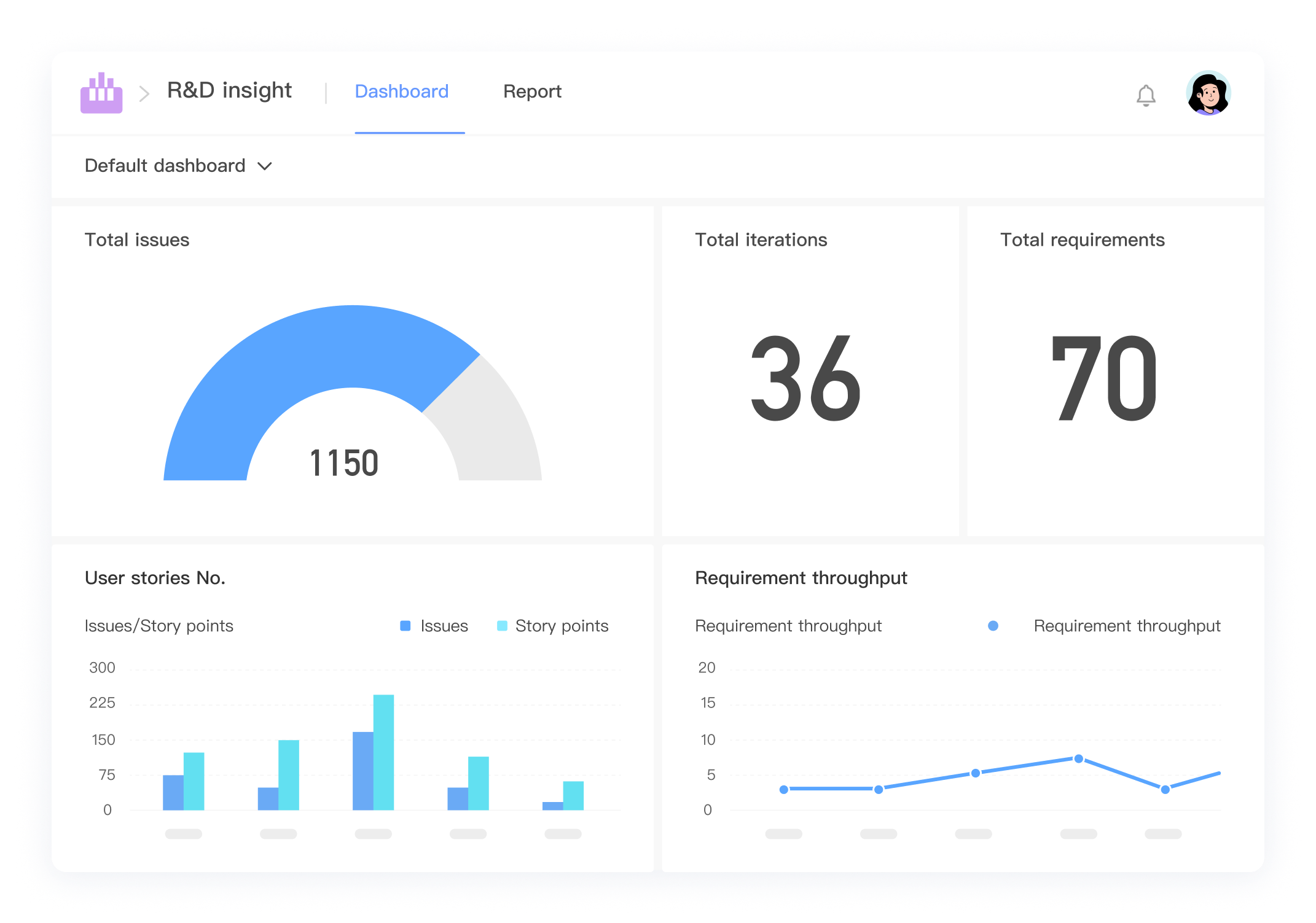Toggle the Story points series legend label

pyautogui.click(x=562, y=626)
